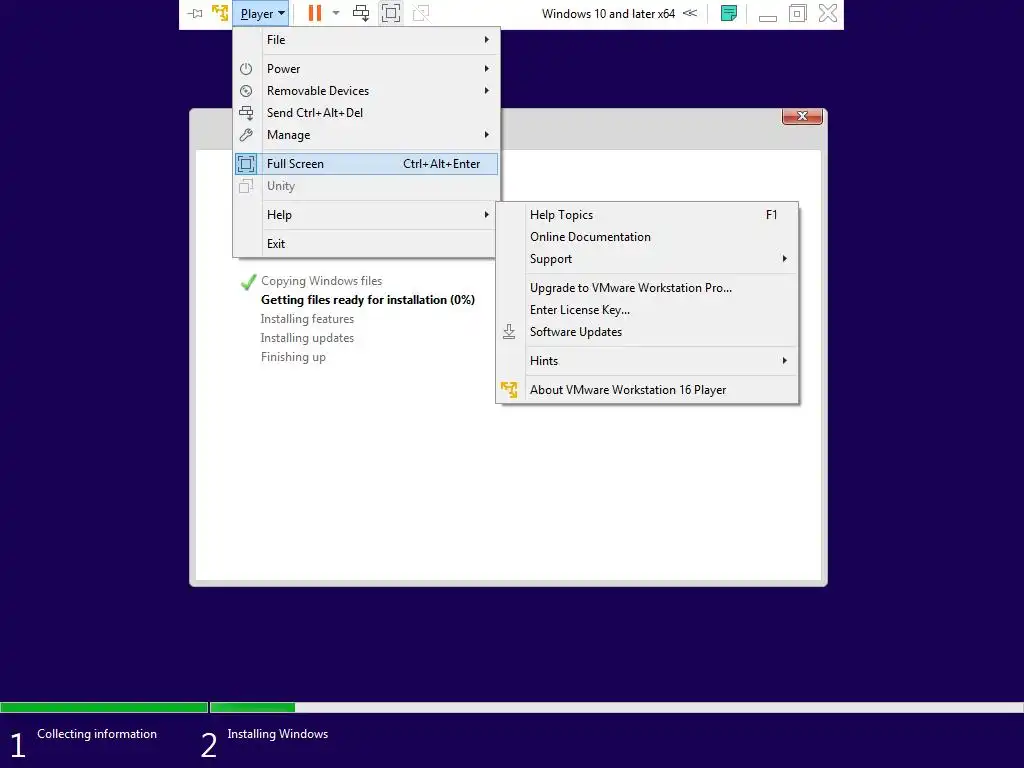Click the Help submenu arrow

coord(487,215)
